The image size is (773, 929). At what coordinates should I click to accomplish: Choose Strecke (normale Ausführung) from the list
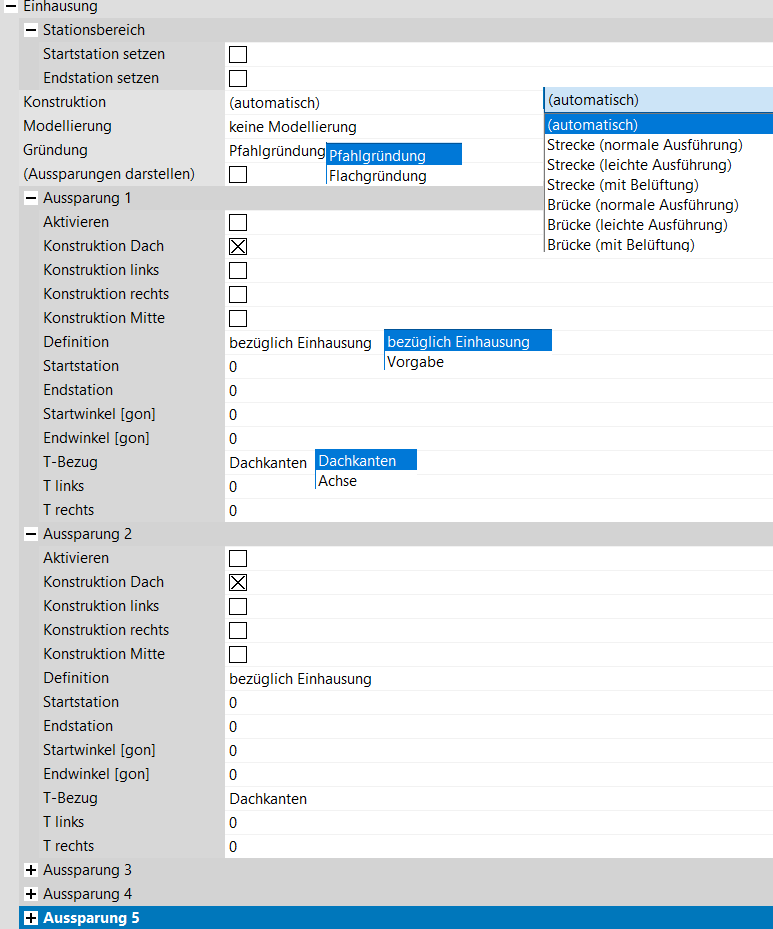(x=644, y=145)
